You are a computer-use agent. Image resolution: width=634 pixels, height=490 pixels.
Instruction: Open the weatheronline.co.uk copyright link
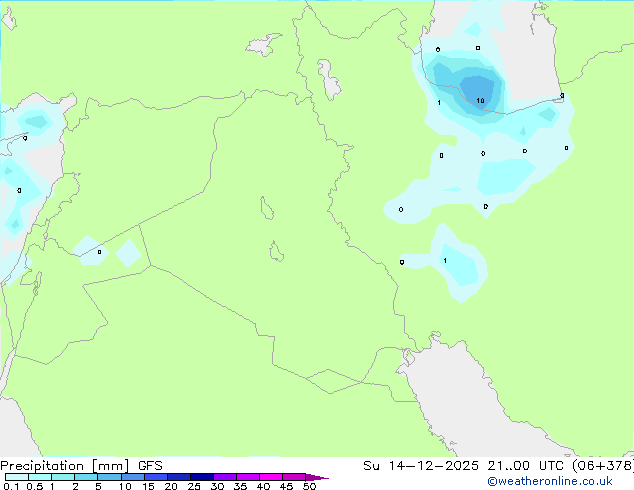[550, 481]
